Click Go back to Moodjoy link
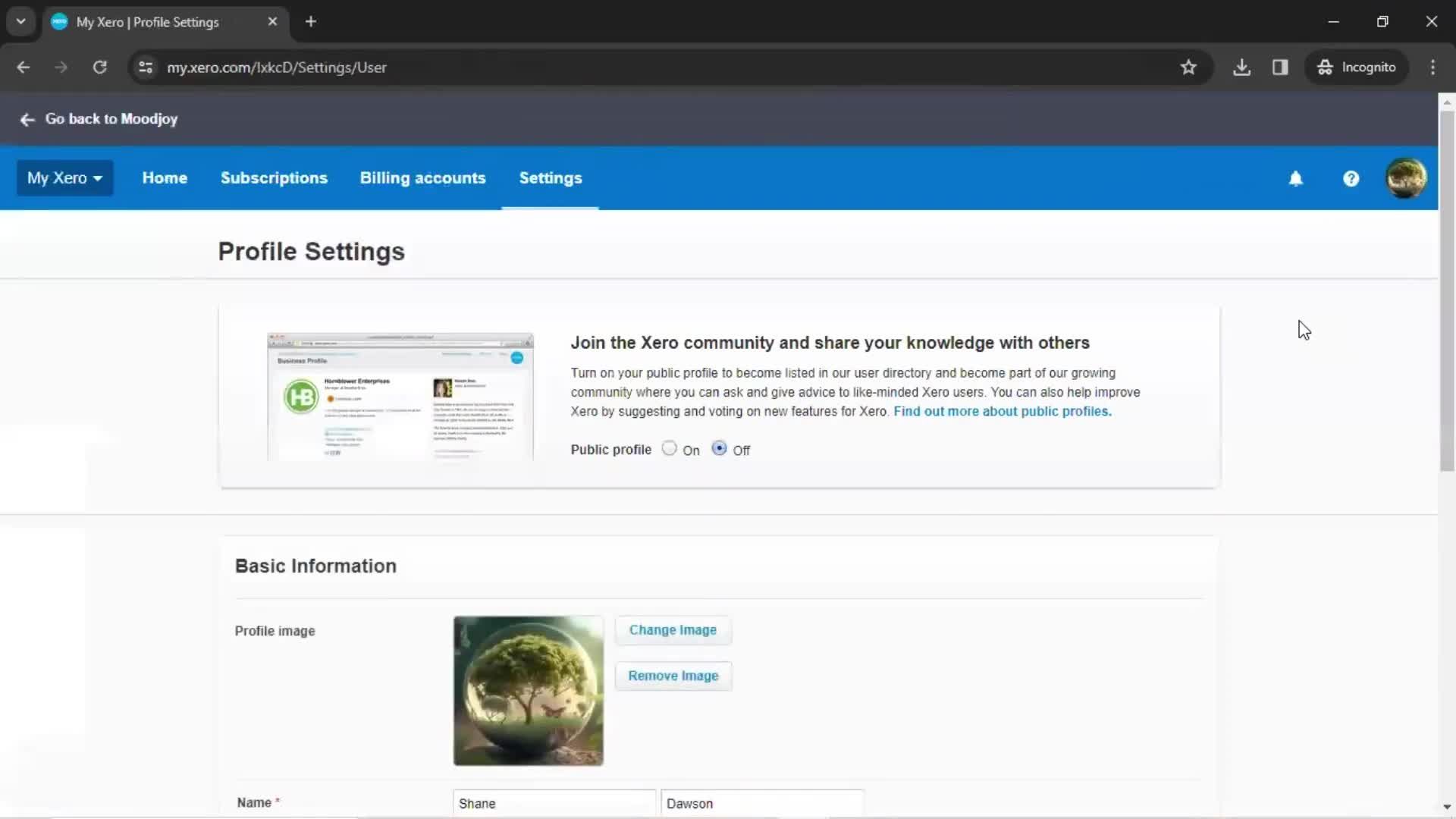Image resolution: width=1456 pixels, height=819 pixels. pos(111,119)
